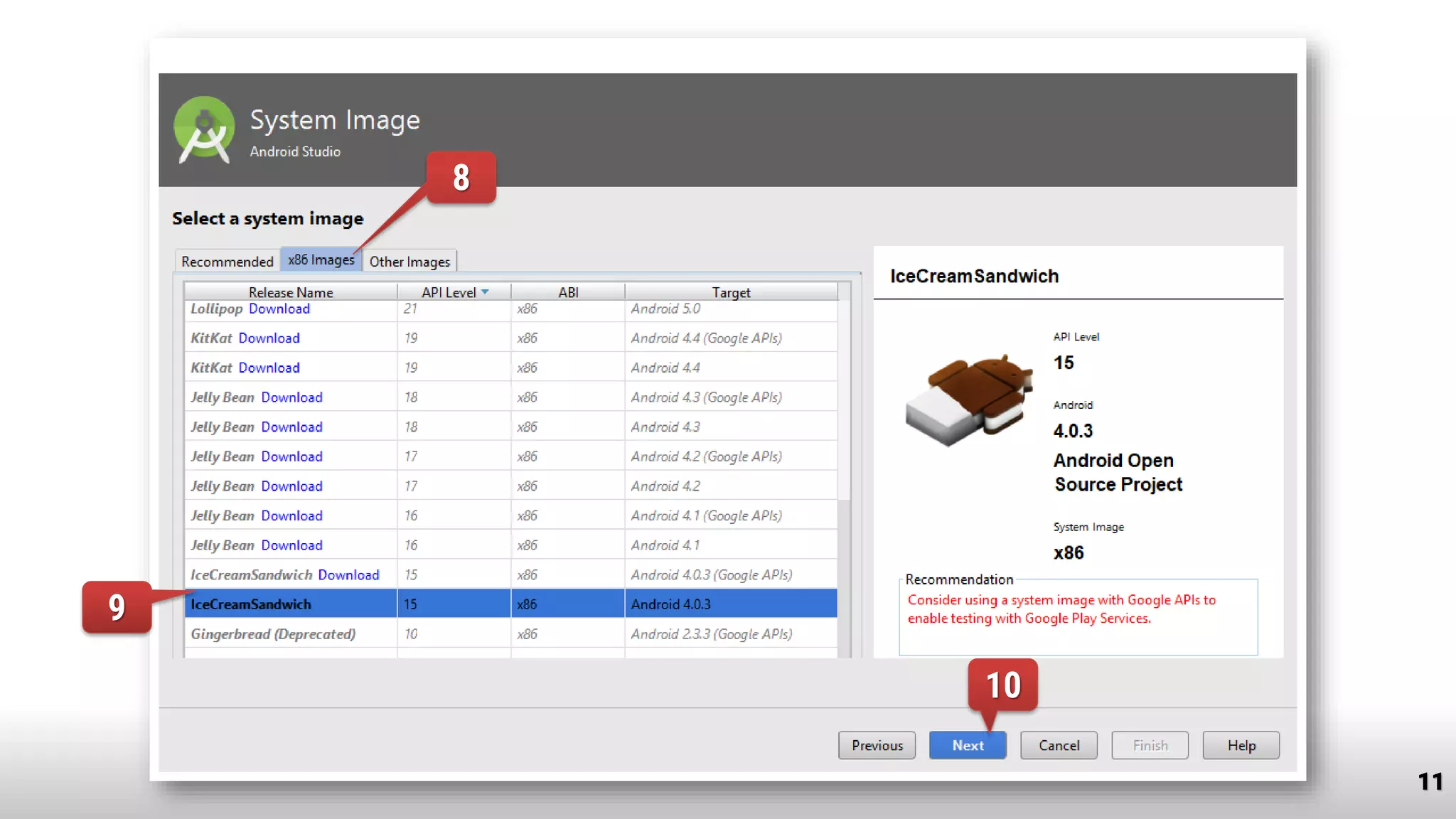Click the Release Name column header

click(290, 292)
